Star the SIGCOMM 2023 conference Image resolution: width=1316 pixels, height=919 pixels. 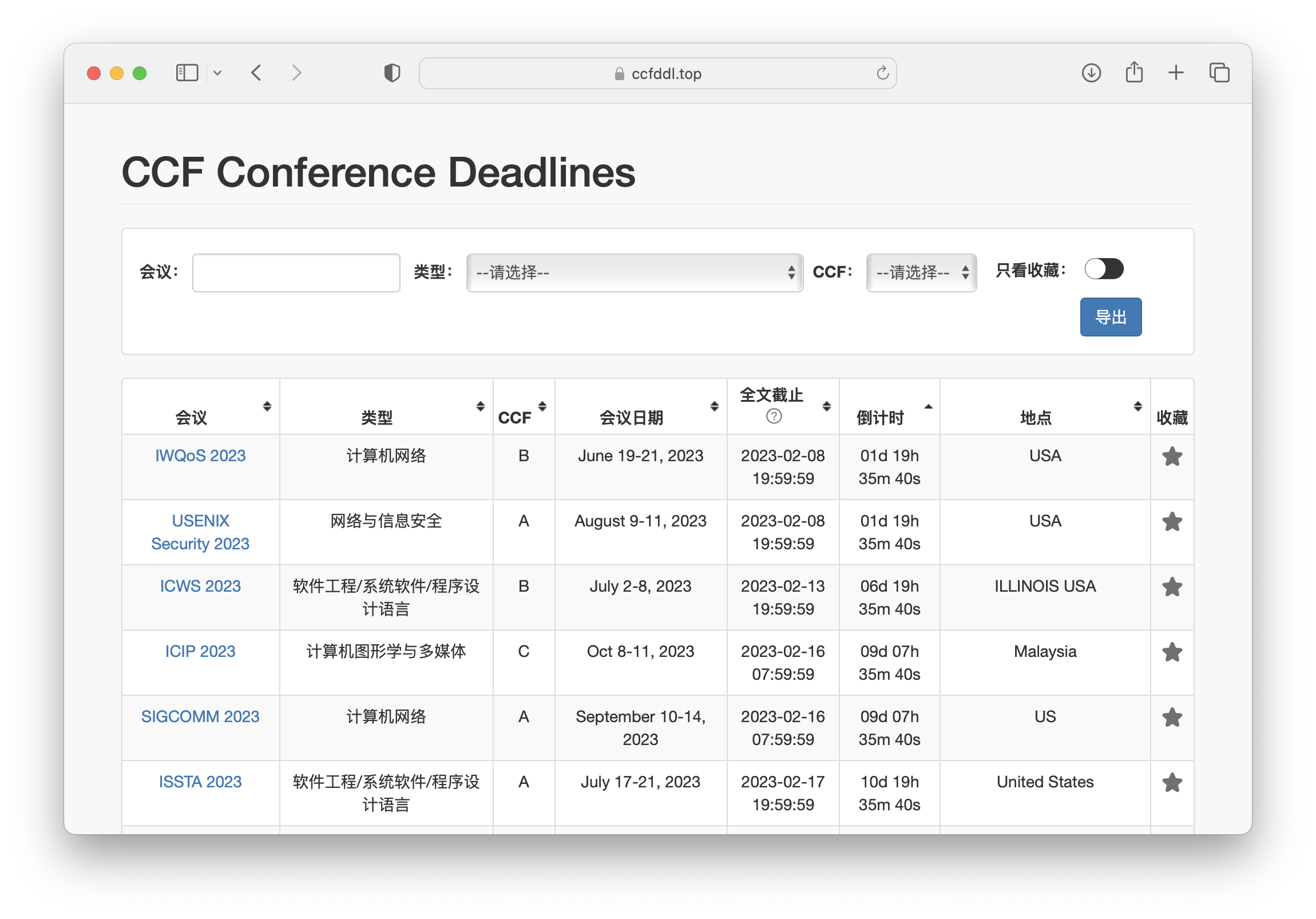[1172, 717]
